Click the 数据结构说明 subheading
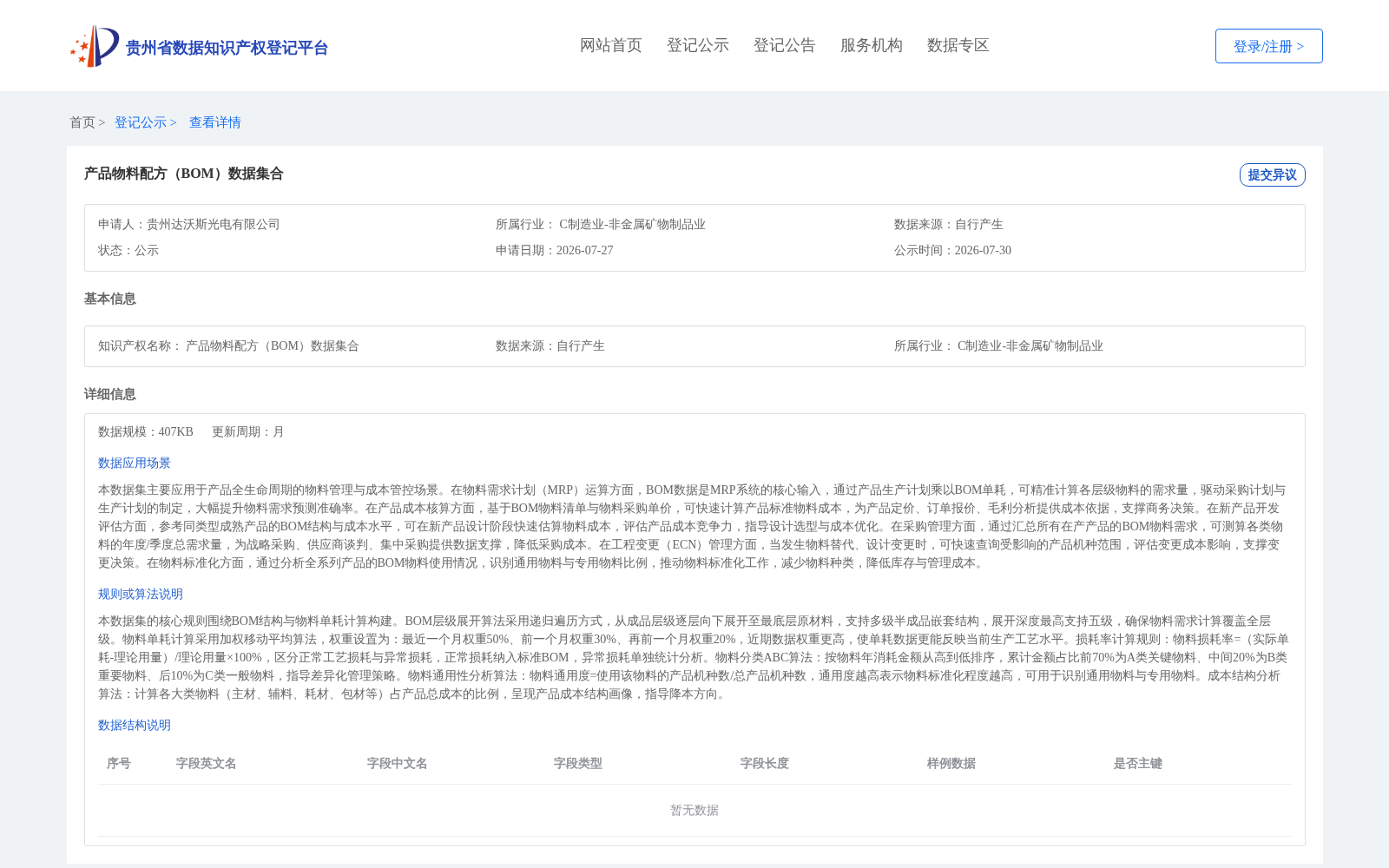This screenshot has height=868, width=1389. point(135,725)
